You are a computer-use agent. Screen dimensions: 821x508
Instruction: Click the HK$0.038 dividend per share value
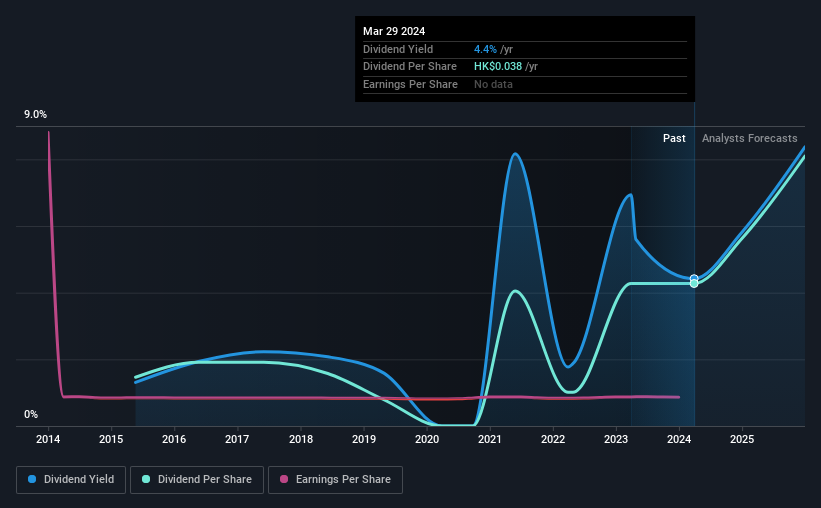[498, 67]
